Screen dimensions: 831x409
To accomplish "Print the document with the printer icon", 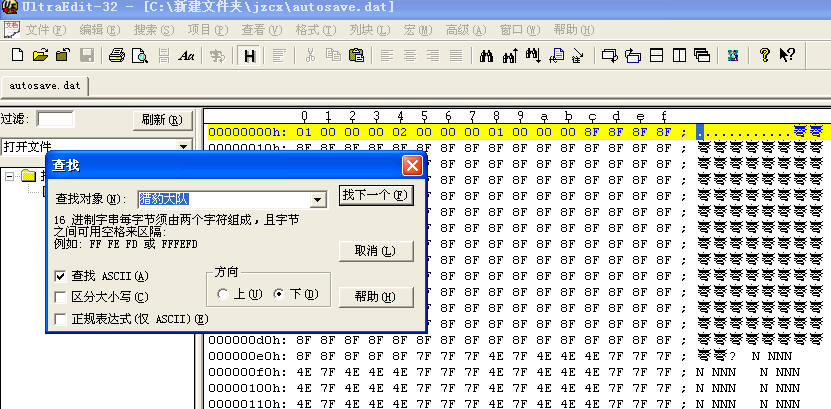I will 117,55.
